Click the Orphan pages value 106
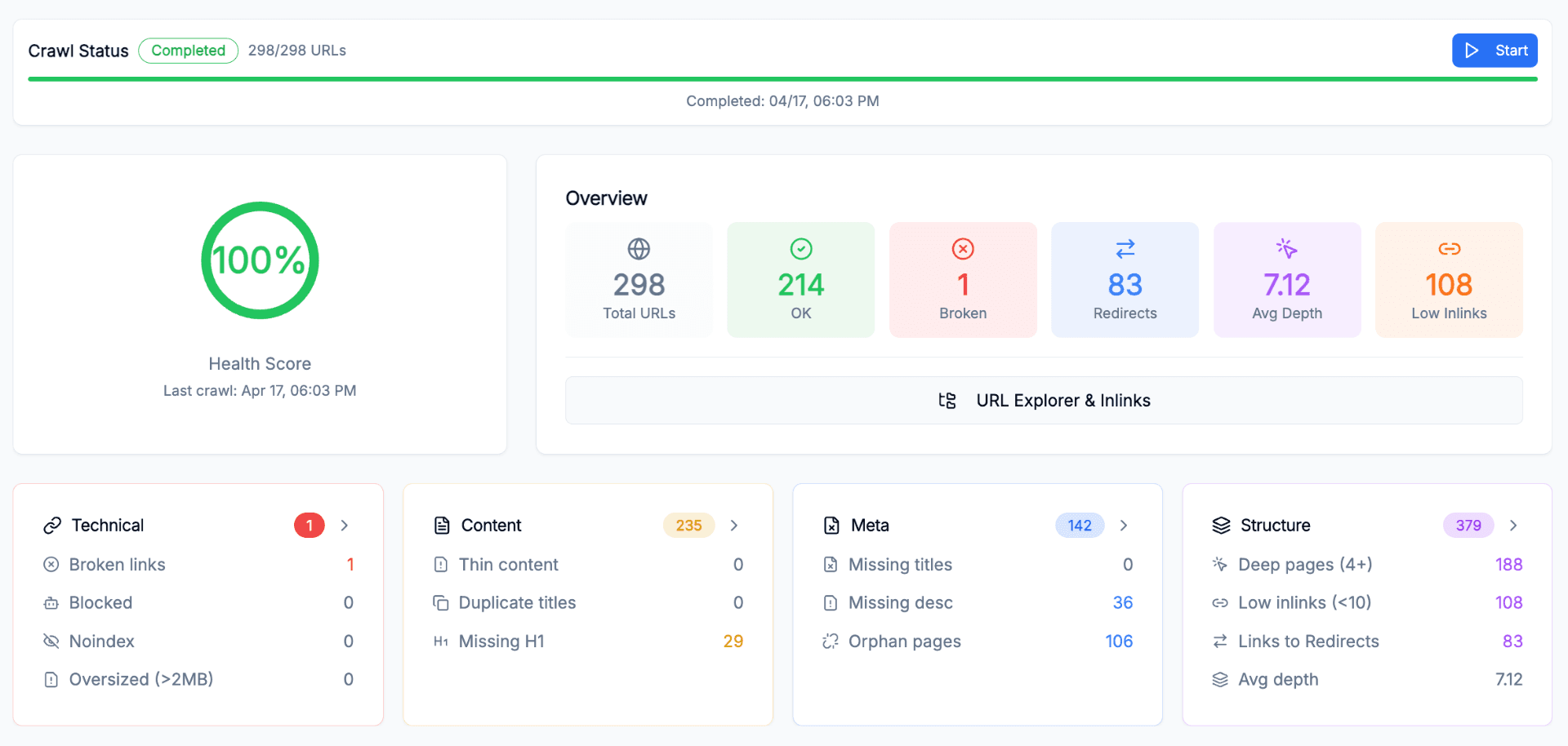 [x=1119, y=642]
